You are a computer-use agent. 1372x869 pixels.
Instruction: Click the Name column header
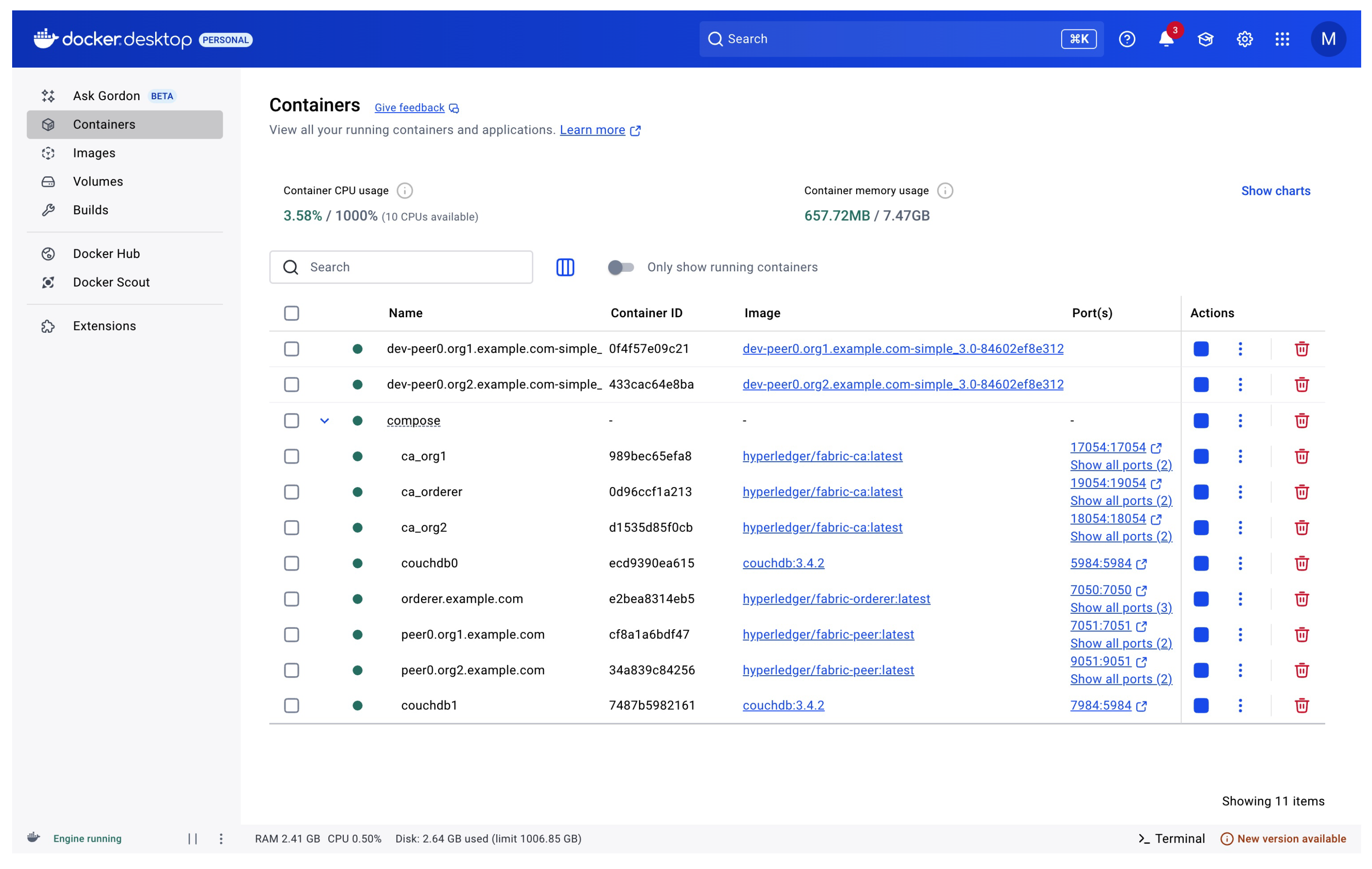(405, 313)
